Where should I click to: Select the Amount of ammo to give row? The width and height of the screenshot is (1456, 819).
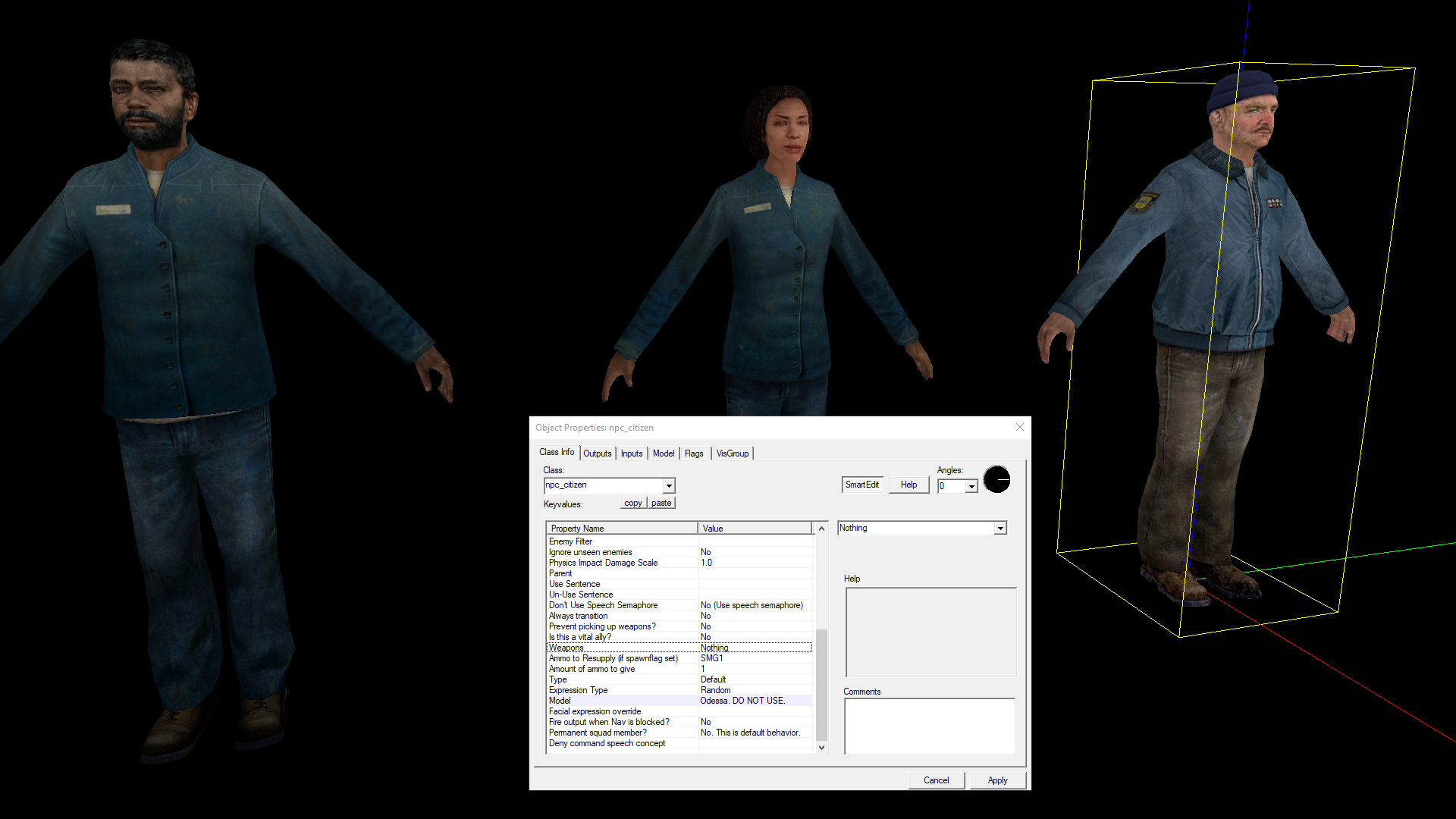tap(679, 669)
